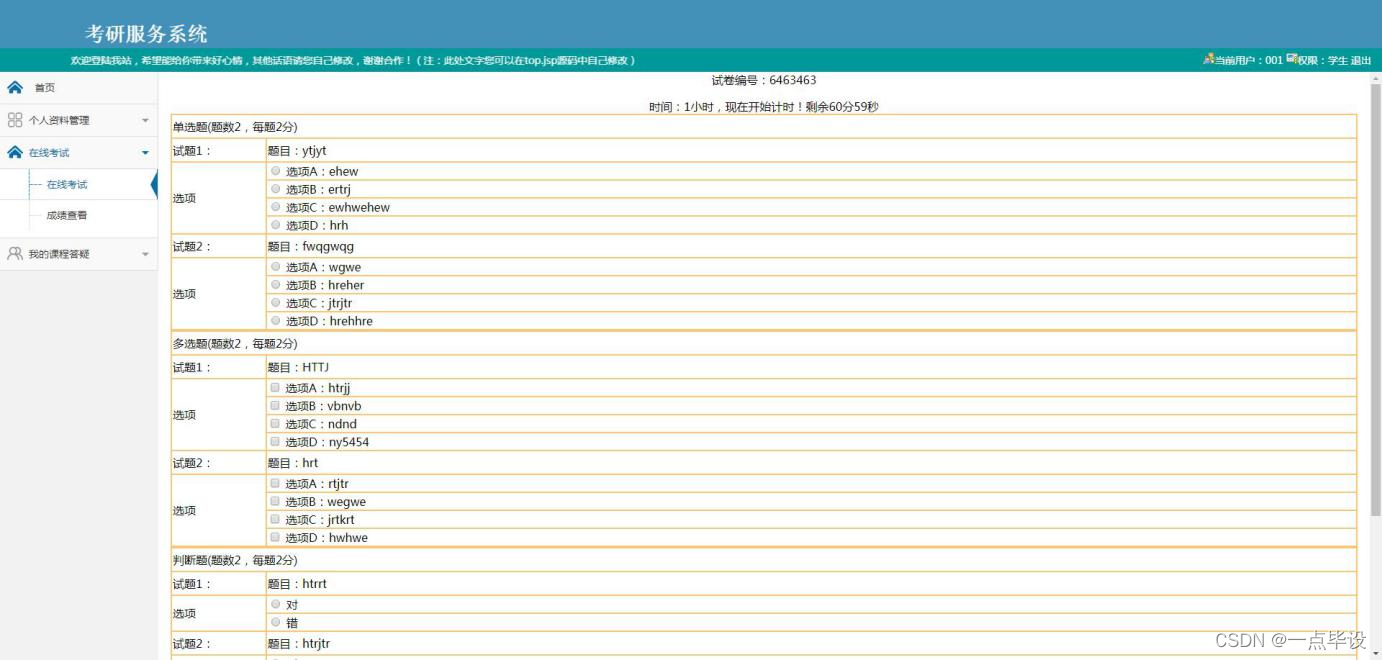Click the house icon beside 在线考试 menu
The height and width of the screenshot is (660, 1382).
15,152
